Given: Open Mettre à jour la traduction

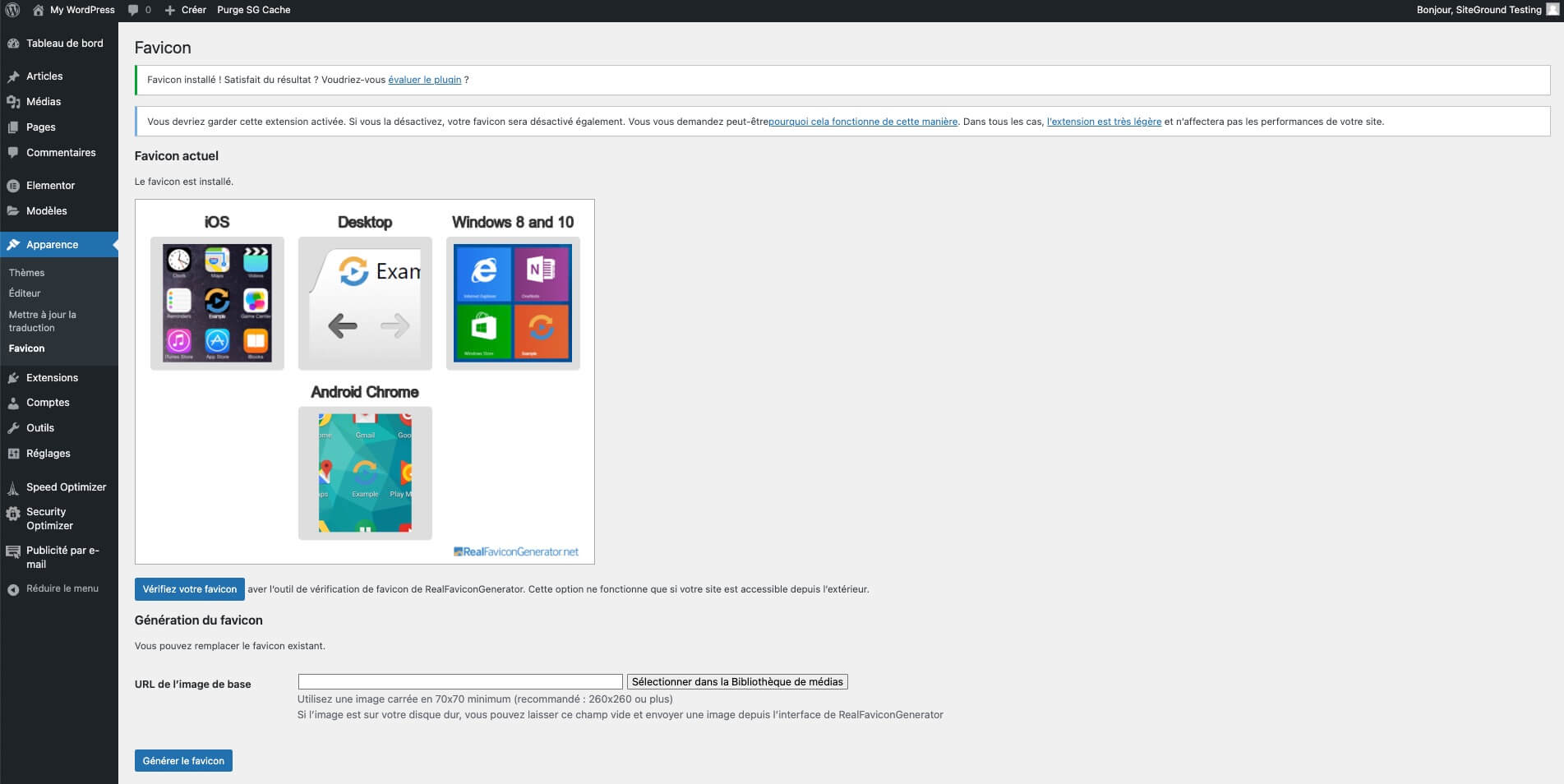Looking at the screenshot, I should (x=42, y=321).
